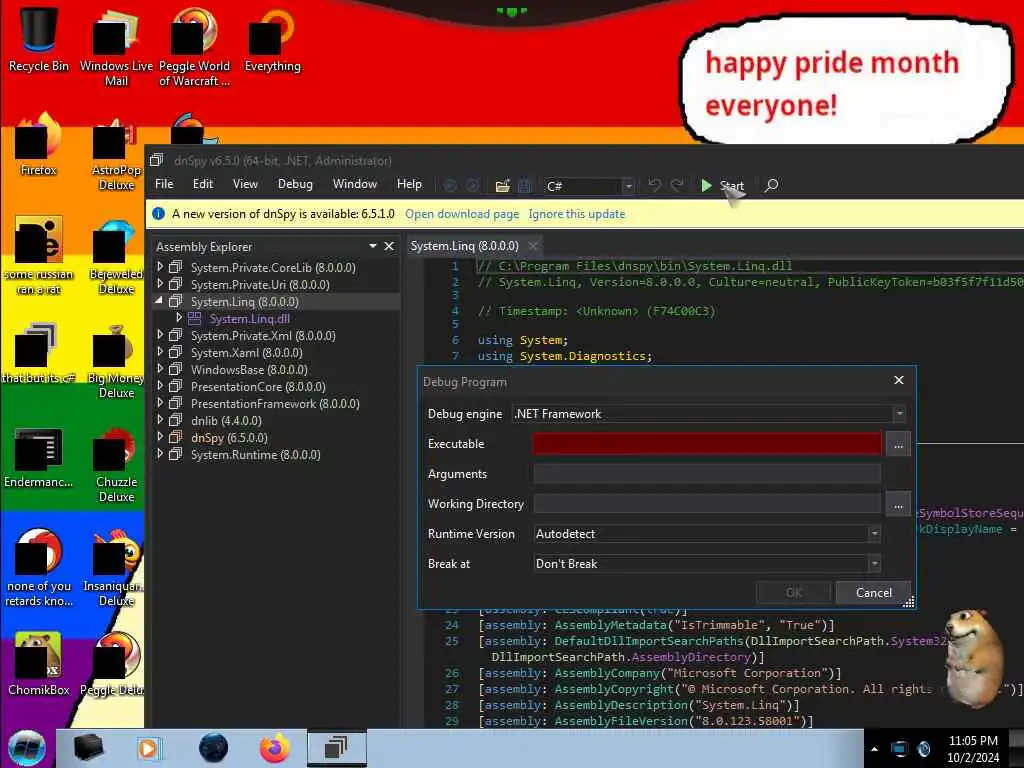Close the Assembly Explorer panel
This screenshot has width=1024, height=768.
tap(389, 246)
